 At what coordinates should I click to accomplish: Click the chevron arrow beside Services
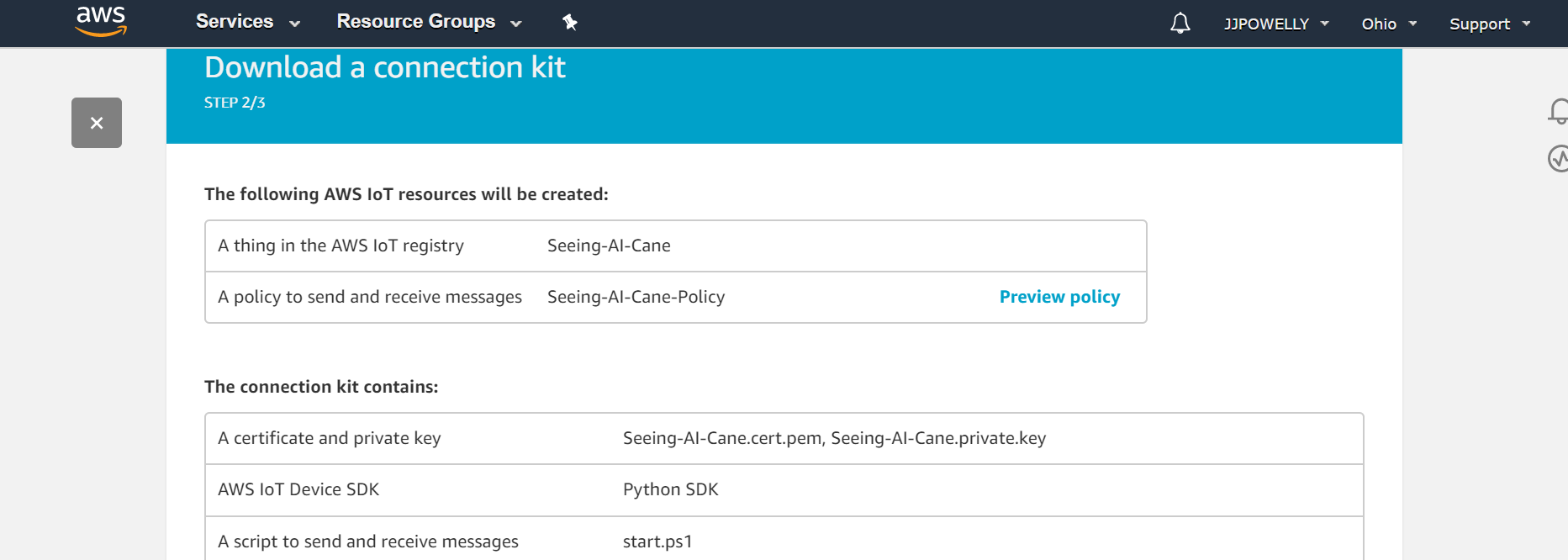coord(294,24)
